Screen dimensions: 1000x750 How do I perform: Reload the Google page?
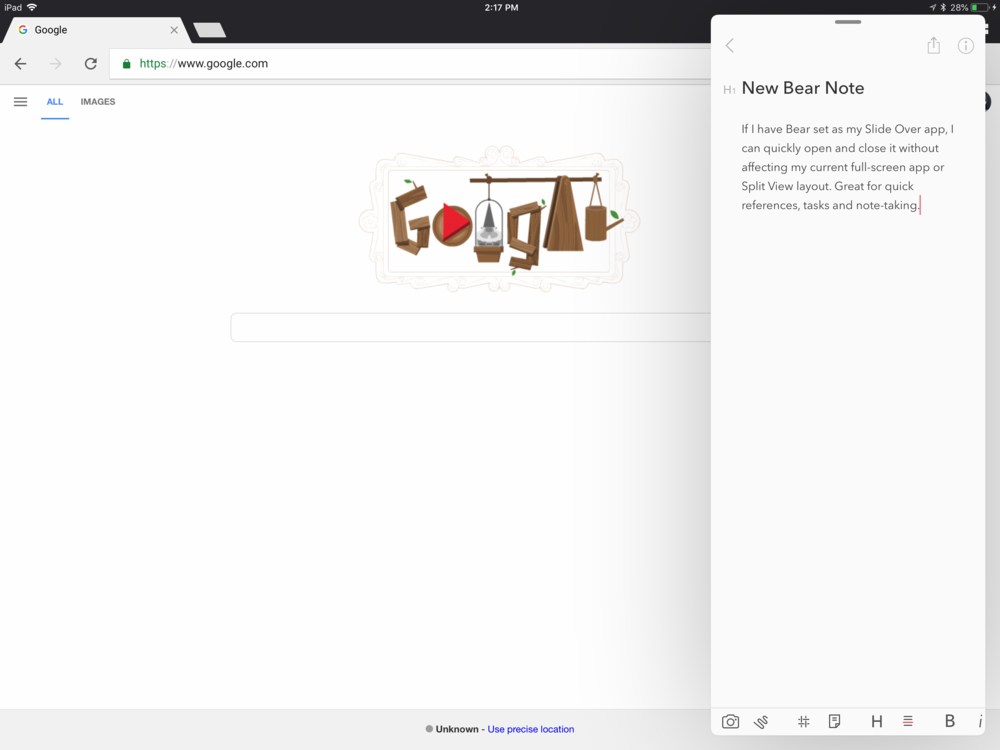coord(90,64)
